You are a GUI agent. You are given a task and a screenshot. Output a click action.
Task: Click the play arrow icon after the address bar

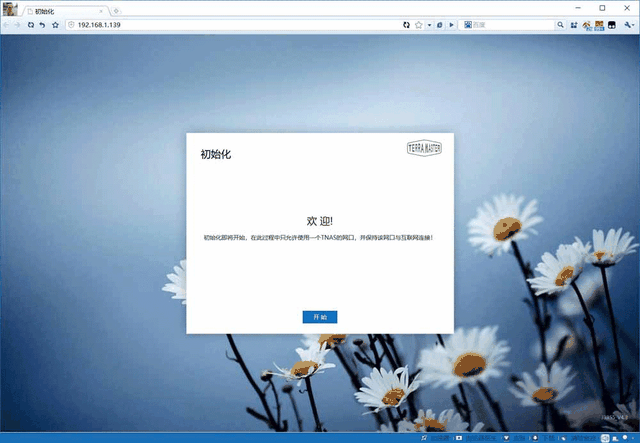pyautogui.click(x=451, y=25)
